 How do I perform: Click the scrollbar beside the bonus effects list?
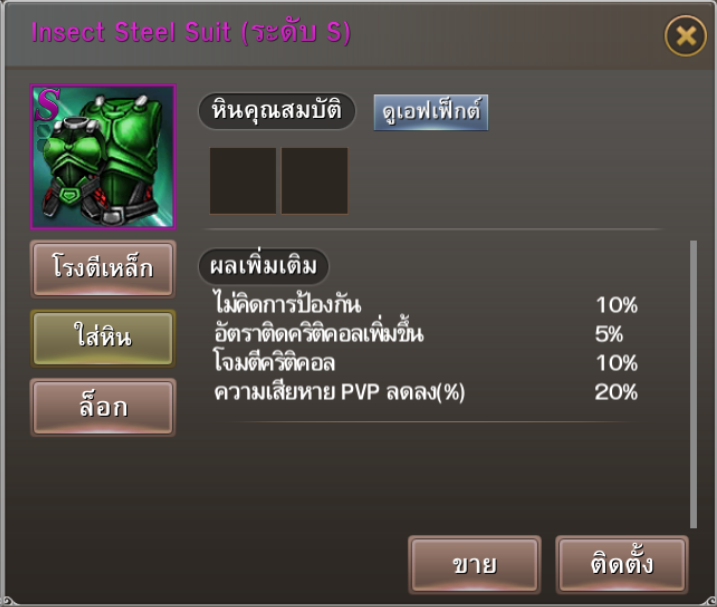[x=693, y=384]
